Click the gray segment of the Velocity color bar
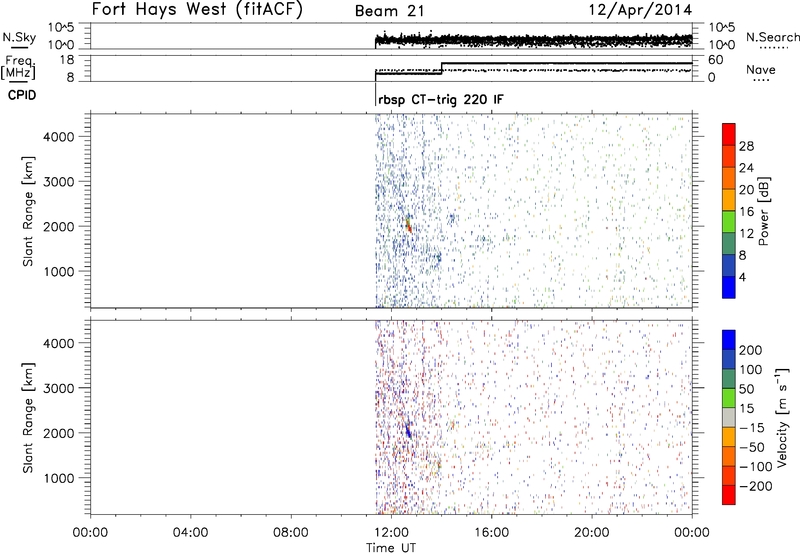This screenshot has width=800, height=554. pyautogui.click(x=729, y=417)
